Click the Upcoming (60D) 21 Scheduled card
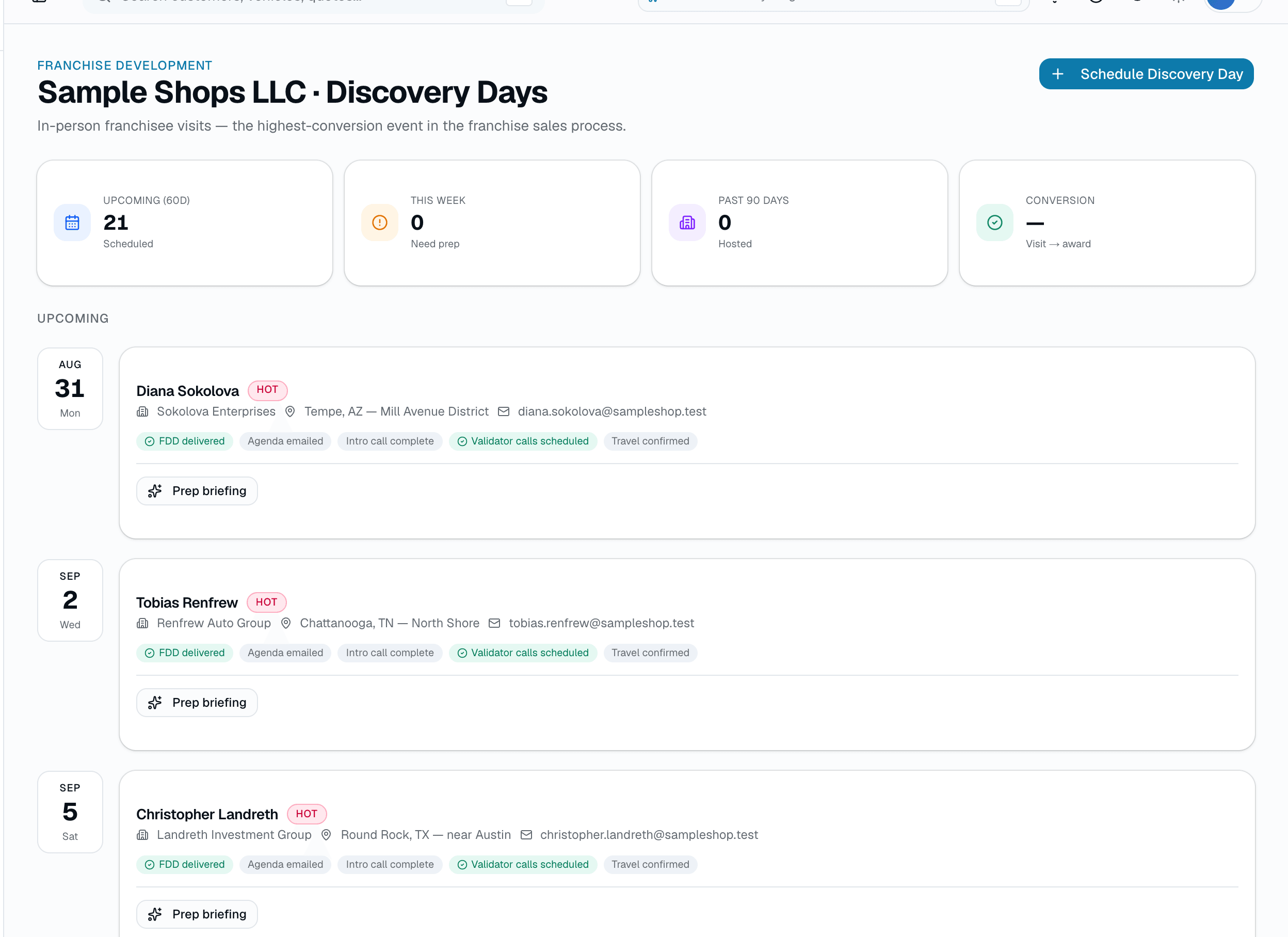 185,223
